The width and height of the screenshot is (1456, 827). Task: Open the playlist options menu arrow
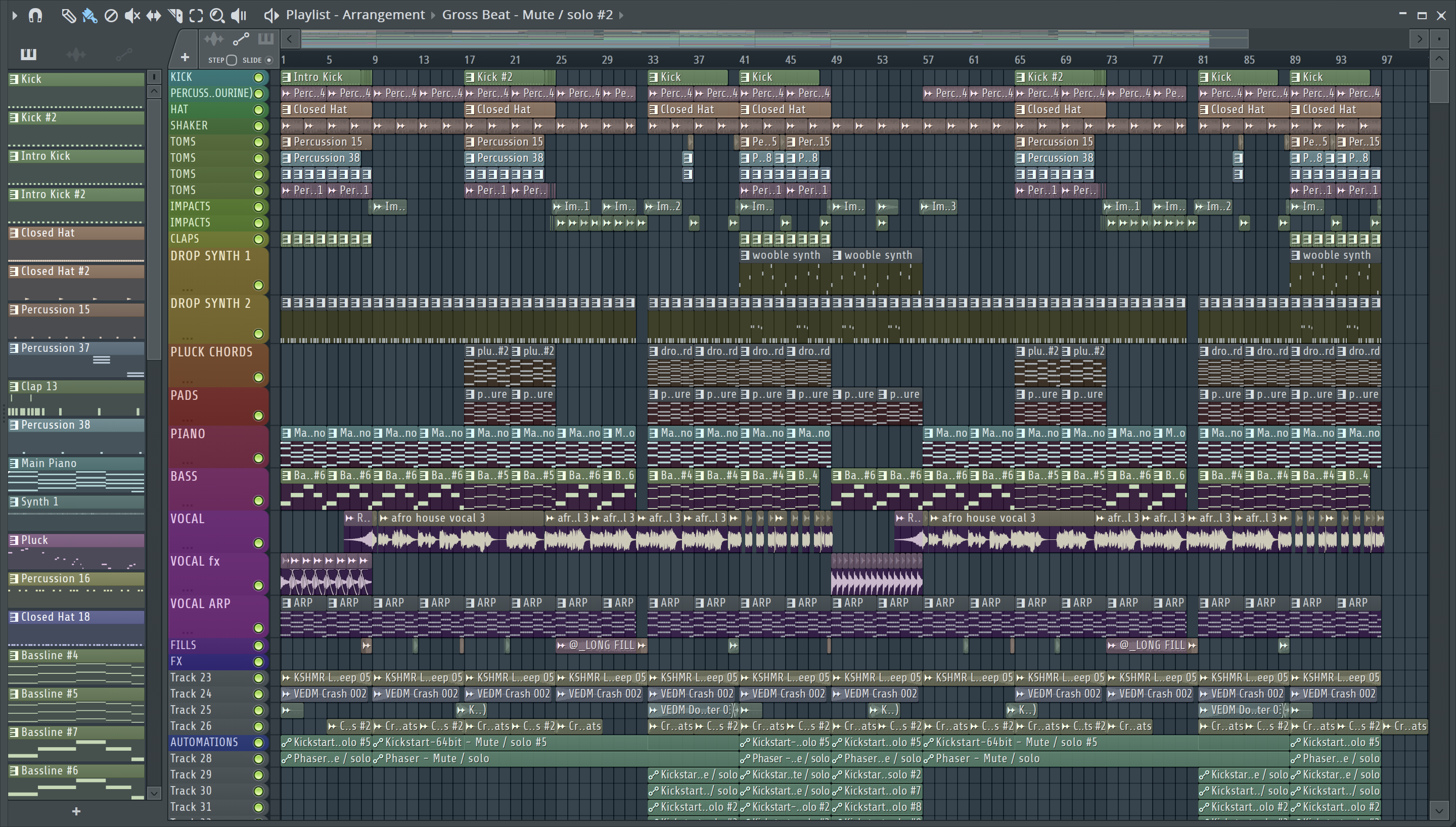click(x=15, y=15)
